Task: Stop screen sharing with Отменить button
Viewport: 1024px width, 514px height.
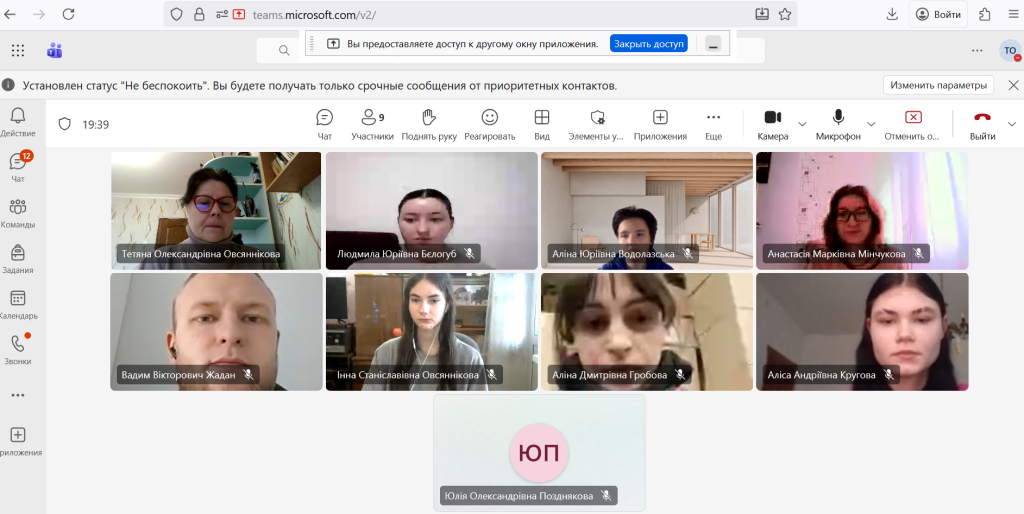Action: pos(912,124)
